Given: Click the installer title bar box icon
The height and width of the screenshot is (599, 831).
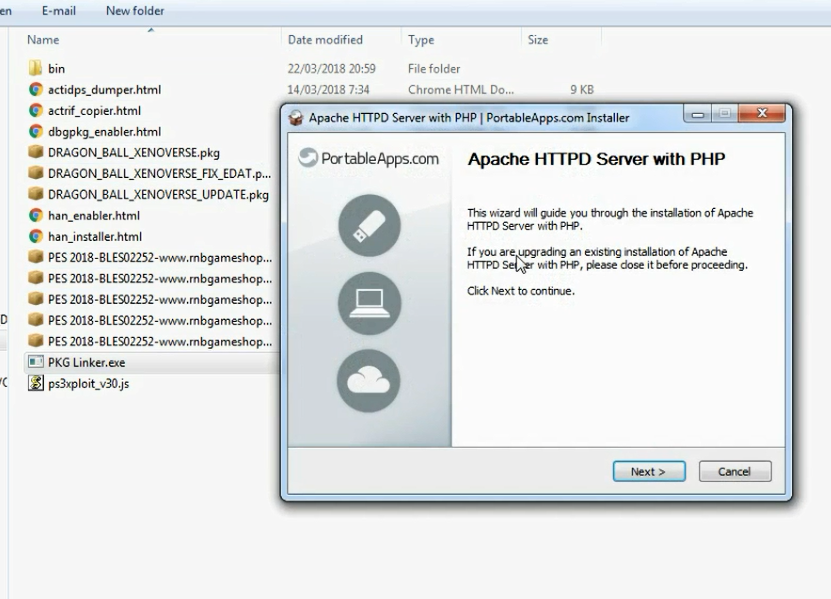Looking at the screenshot, I should [x=296, y=118].
